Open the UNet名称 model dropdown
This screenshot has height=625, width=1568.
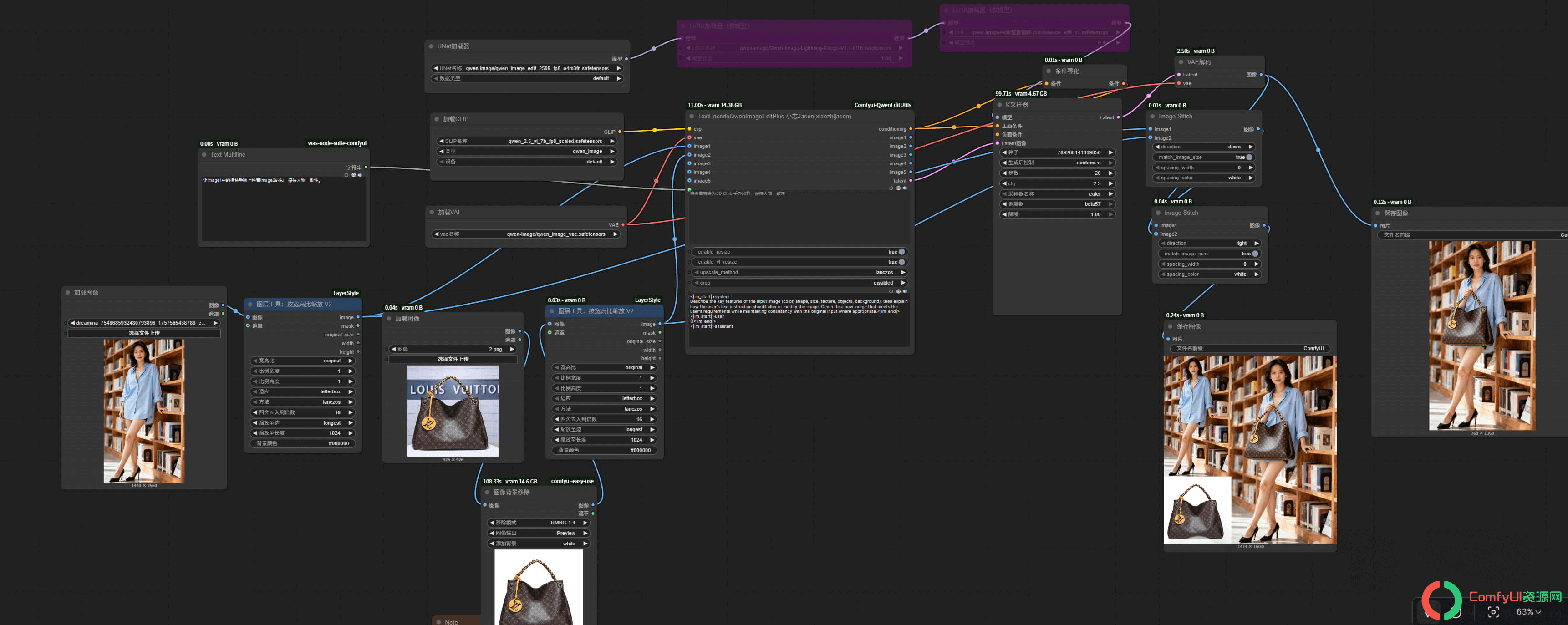(527, 69)
